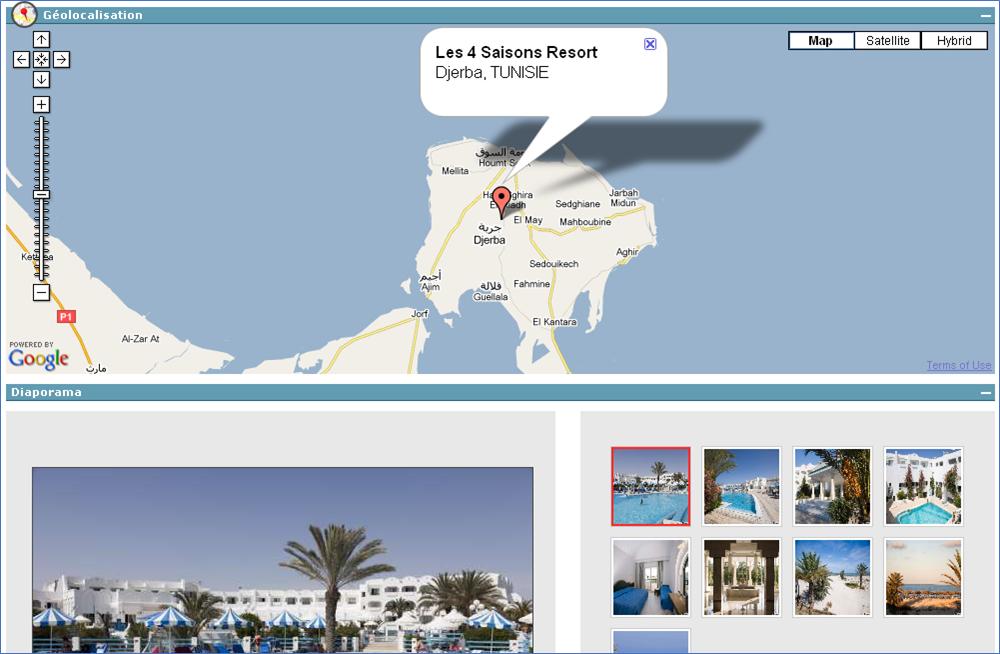The height and width of the screenshot is (654, 1000).
Task: Select the sunset beach thumbnail
Action: click(x=923, y=577)
